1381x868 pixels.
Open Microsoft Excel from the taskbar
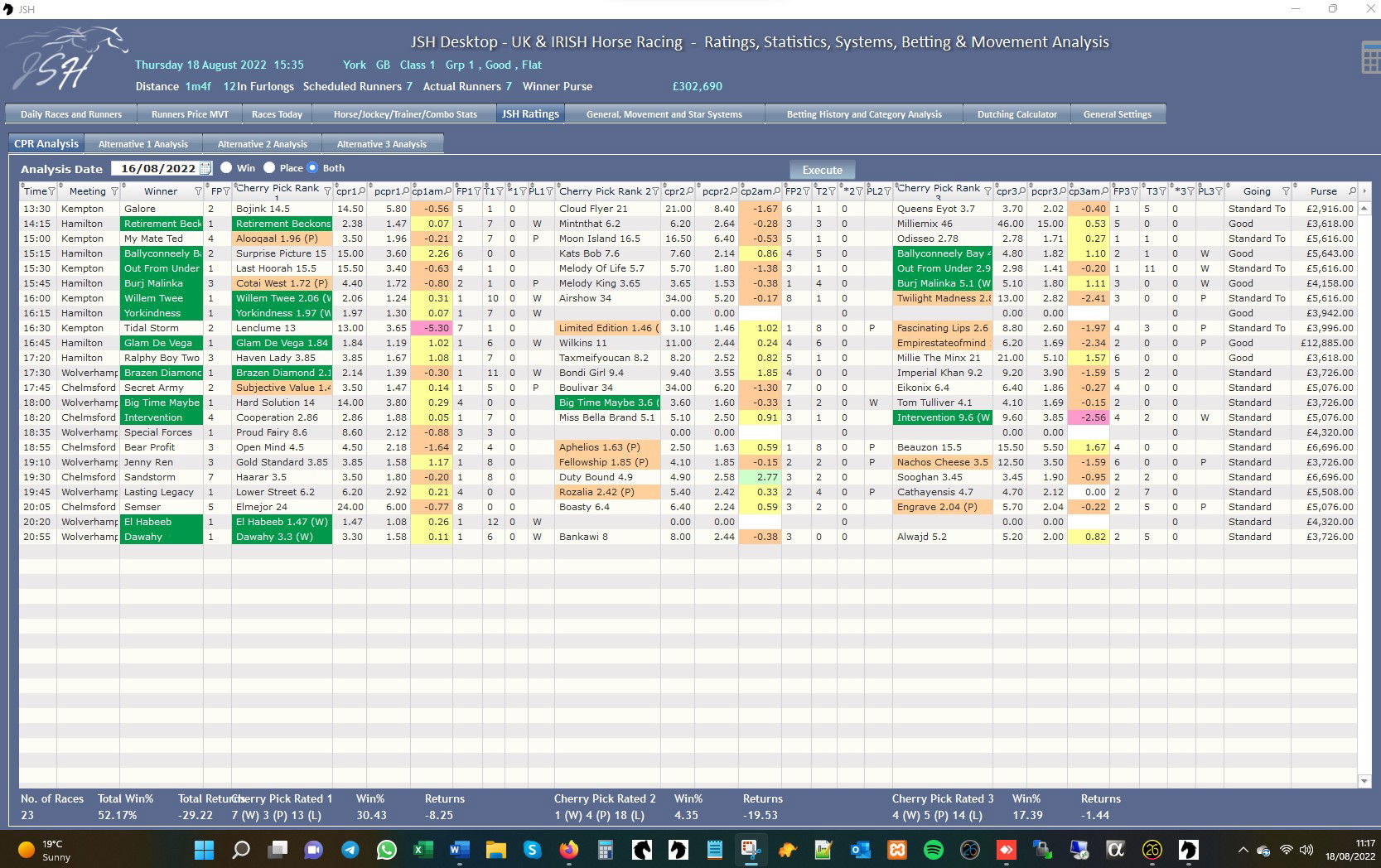pyautogui.click(x=423, y=850)
